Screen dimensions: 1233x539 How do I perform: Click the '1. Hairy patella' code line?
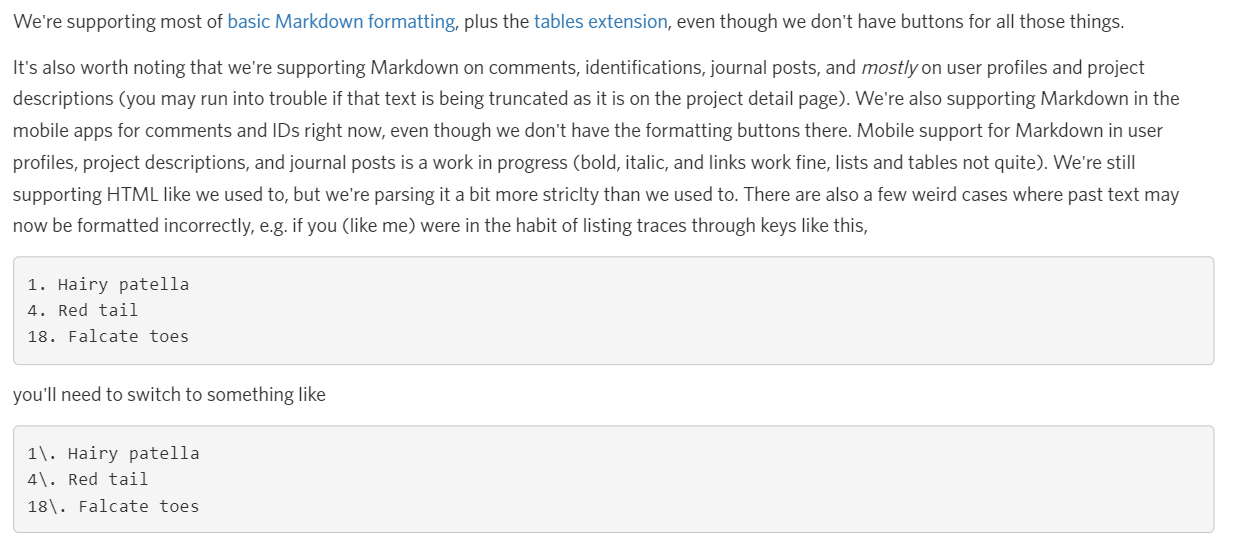[x=108, y=284]
